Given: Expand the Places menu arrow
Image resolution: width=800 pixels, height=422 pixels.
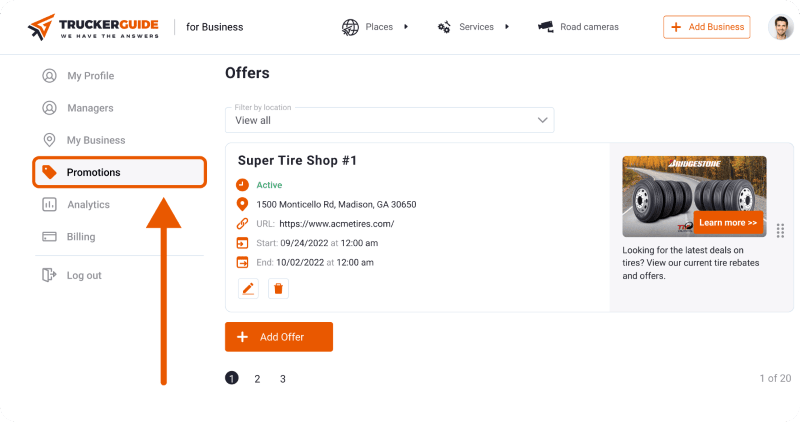Looking at the screenshot, I should click(406, 27).
